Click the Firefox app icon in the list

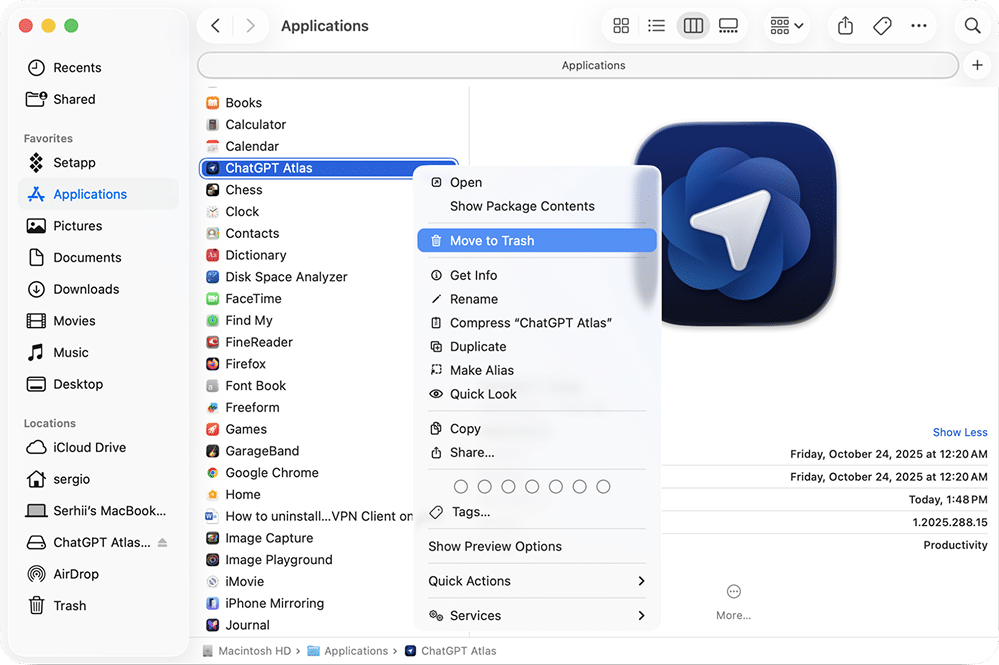pyautogui.click(x=213, y=363)
